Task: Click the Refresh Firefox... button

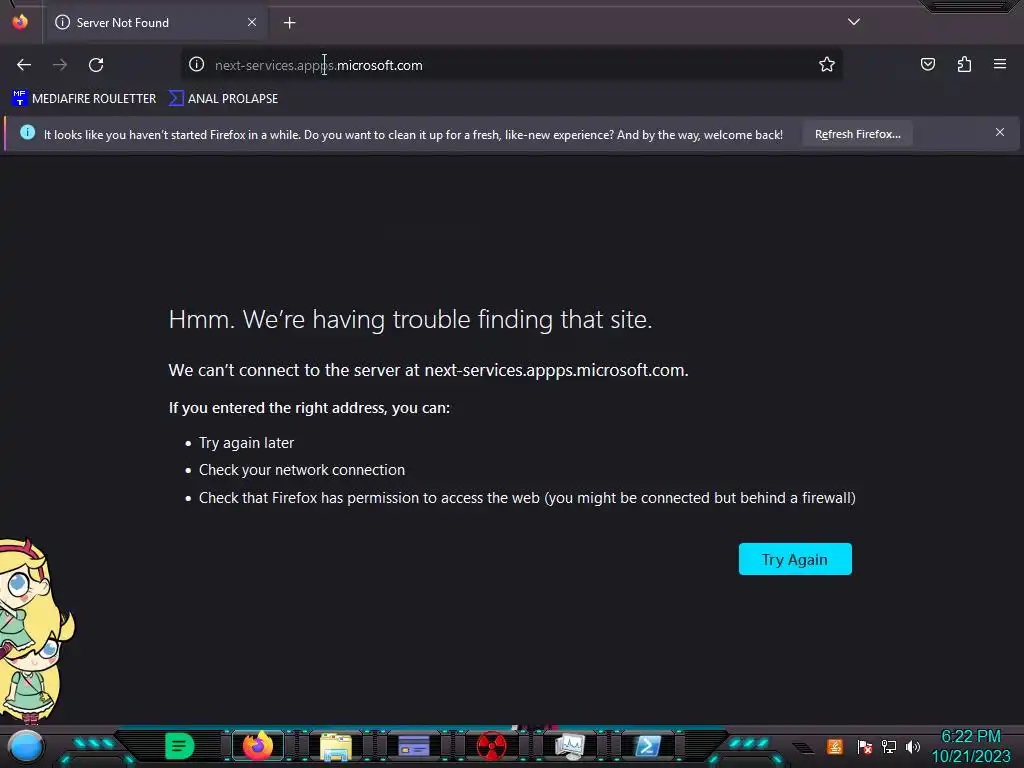Action: coord(857,134)
